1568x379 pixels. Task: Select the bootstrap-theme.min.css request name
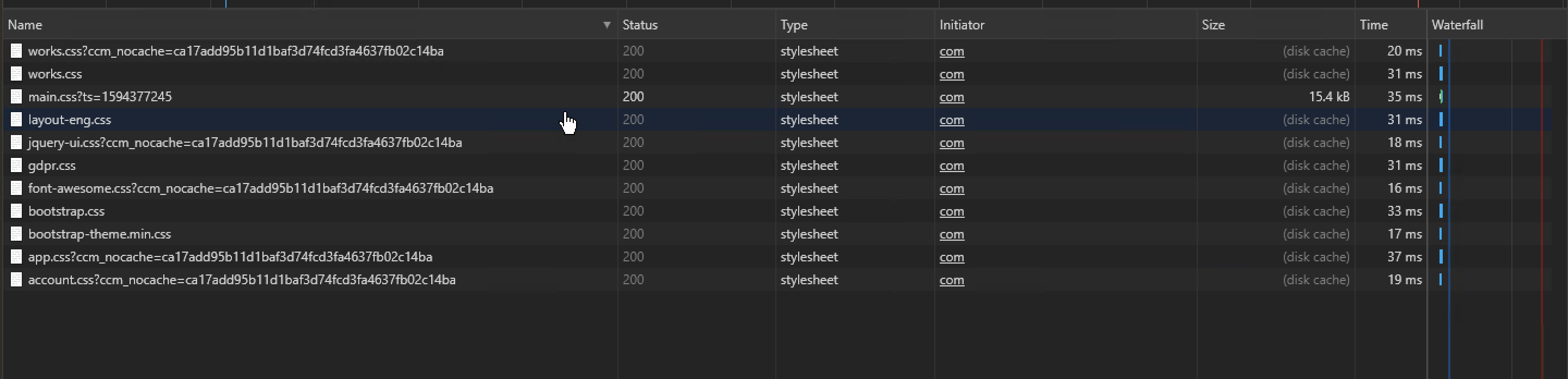pyautogui.click(x=99, y=234)
